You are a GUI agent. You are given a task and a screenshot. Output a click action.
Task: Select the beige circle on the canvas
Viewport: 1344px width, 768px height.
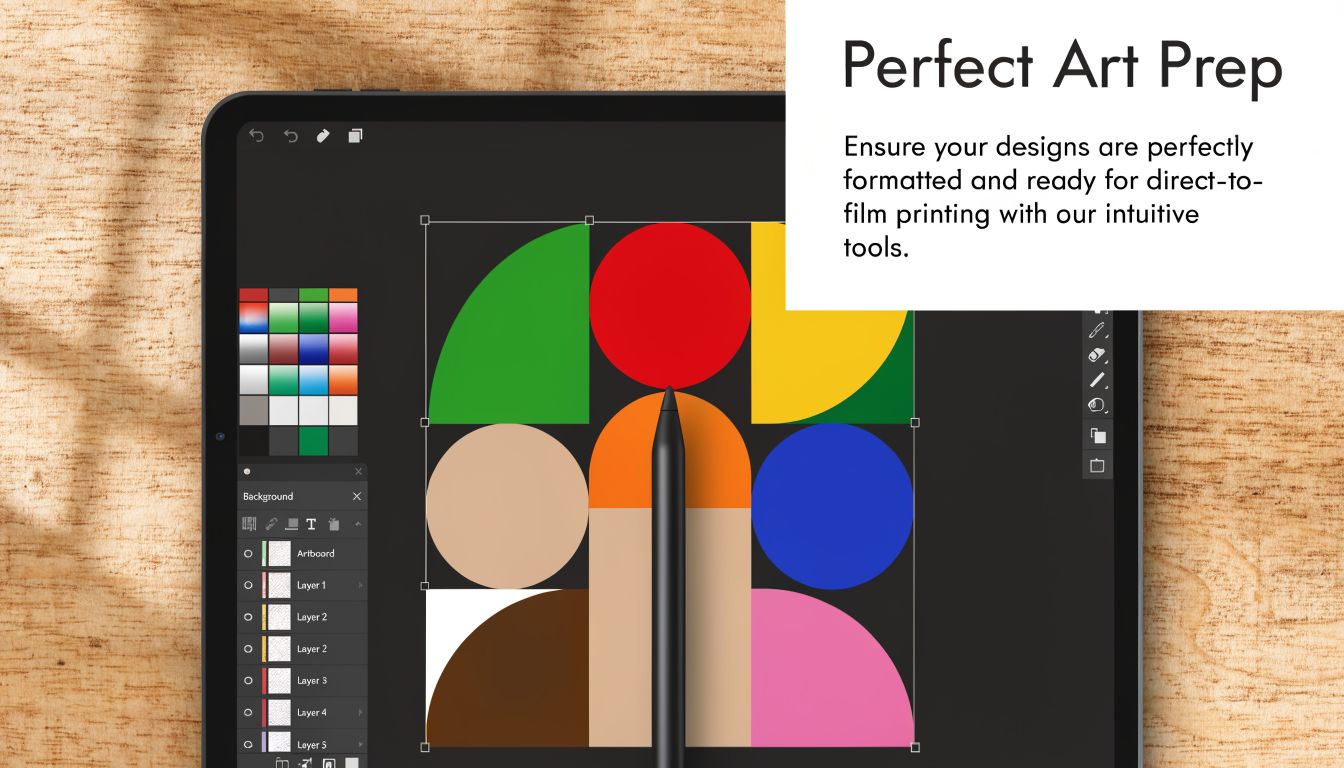(x=507, y=506)
